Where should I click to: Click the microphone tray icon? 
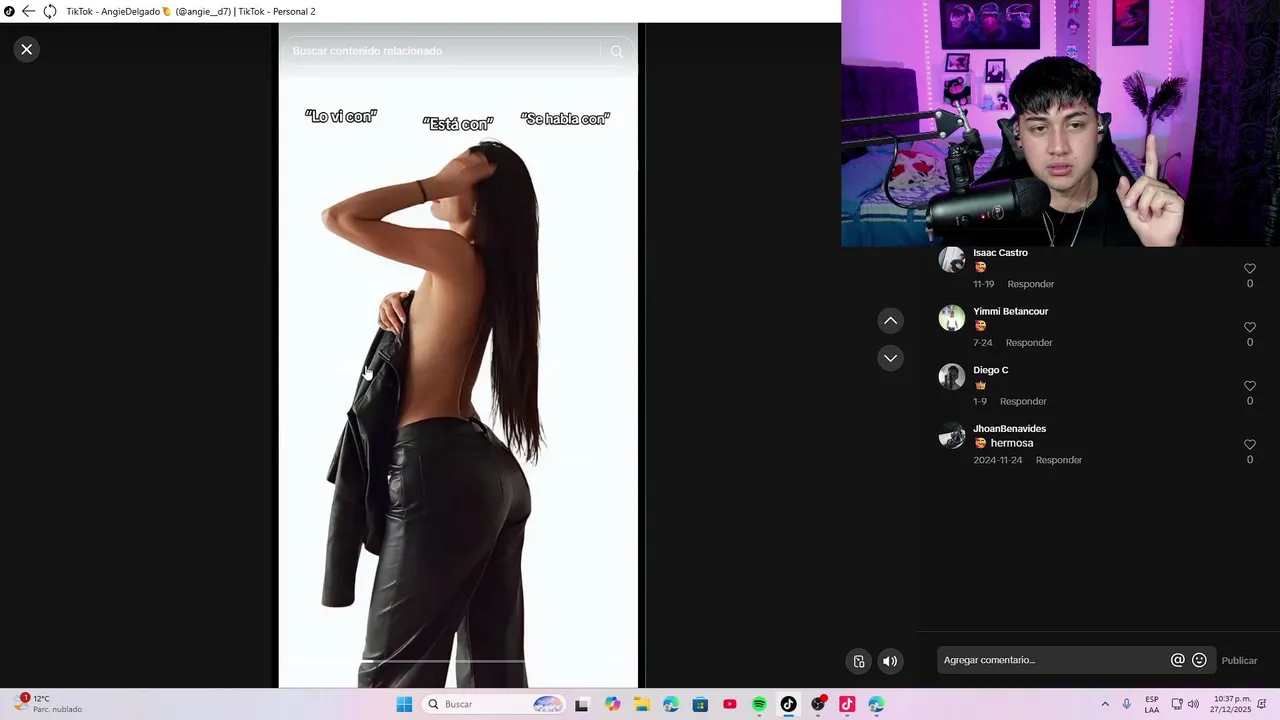1127,704
